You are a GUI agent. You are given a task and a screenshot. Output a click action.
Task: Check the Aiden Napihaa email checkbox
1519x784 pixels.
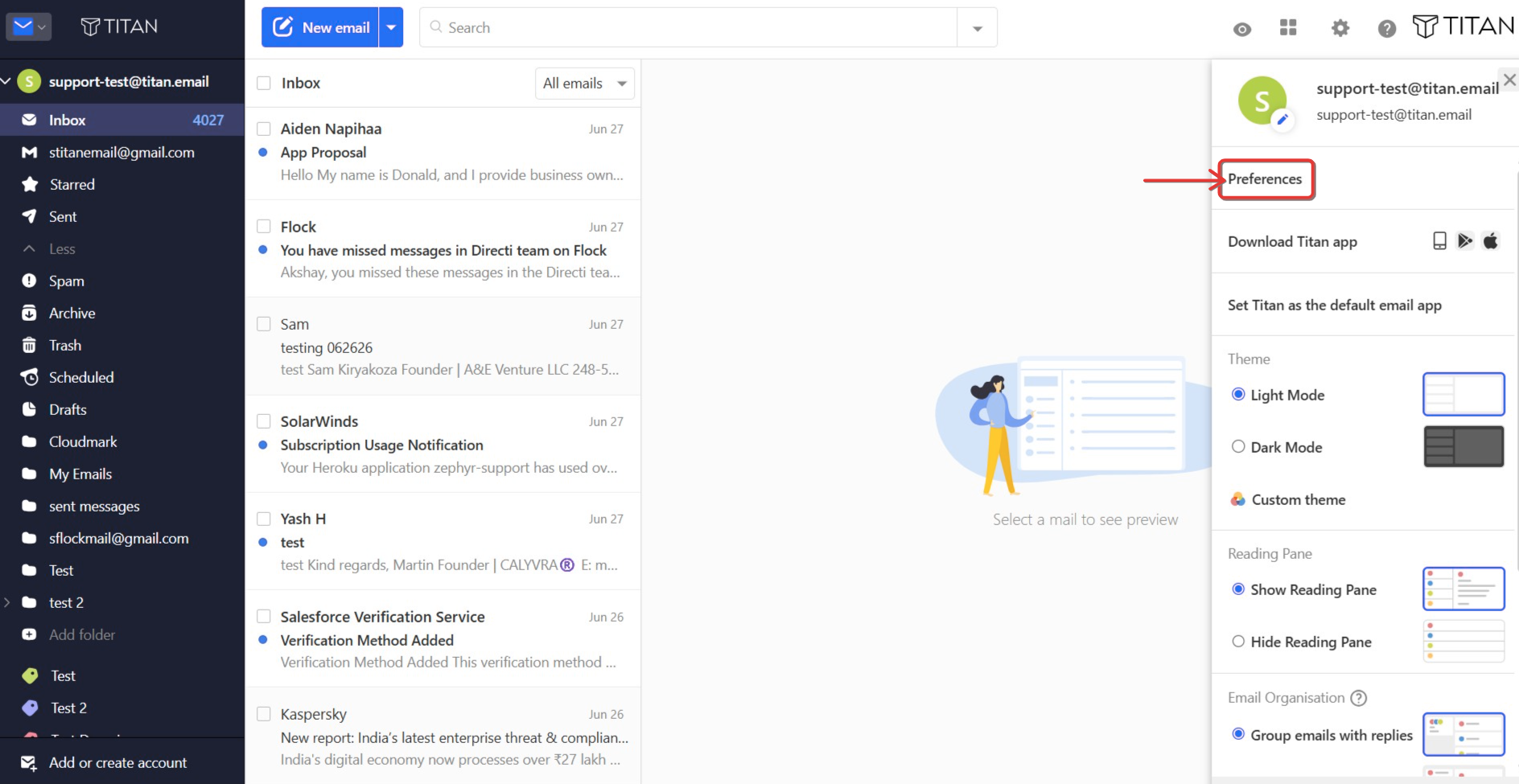(x=263, y=129)
